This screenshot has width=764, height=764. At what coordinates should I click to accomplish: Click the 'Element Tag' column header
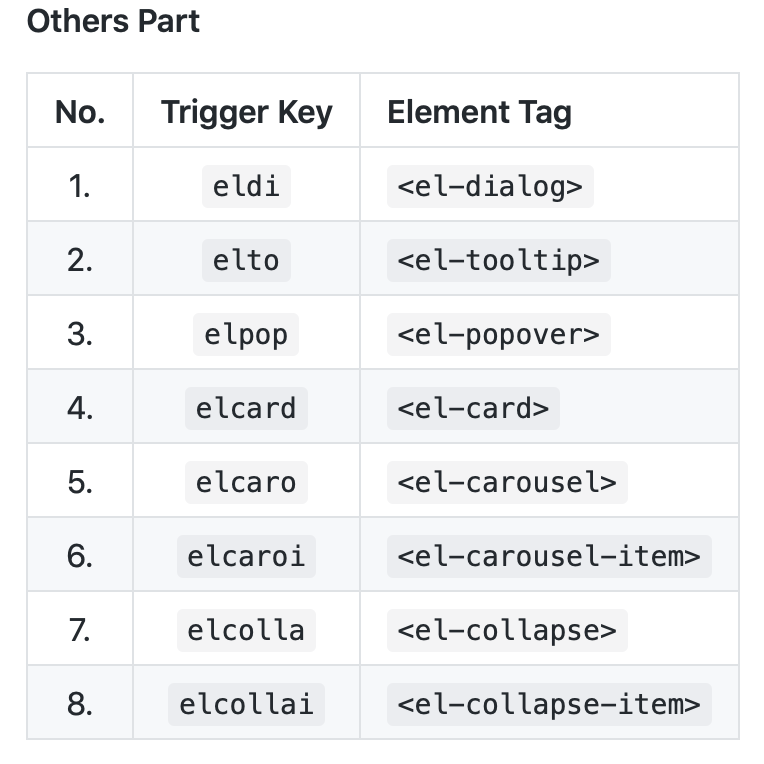coord(479,112)
